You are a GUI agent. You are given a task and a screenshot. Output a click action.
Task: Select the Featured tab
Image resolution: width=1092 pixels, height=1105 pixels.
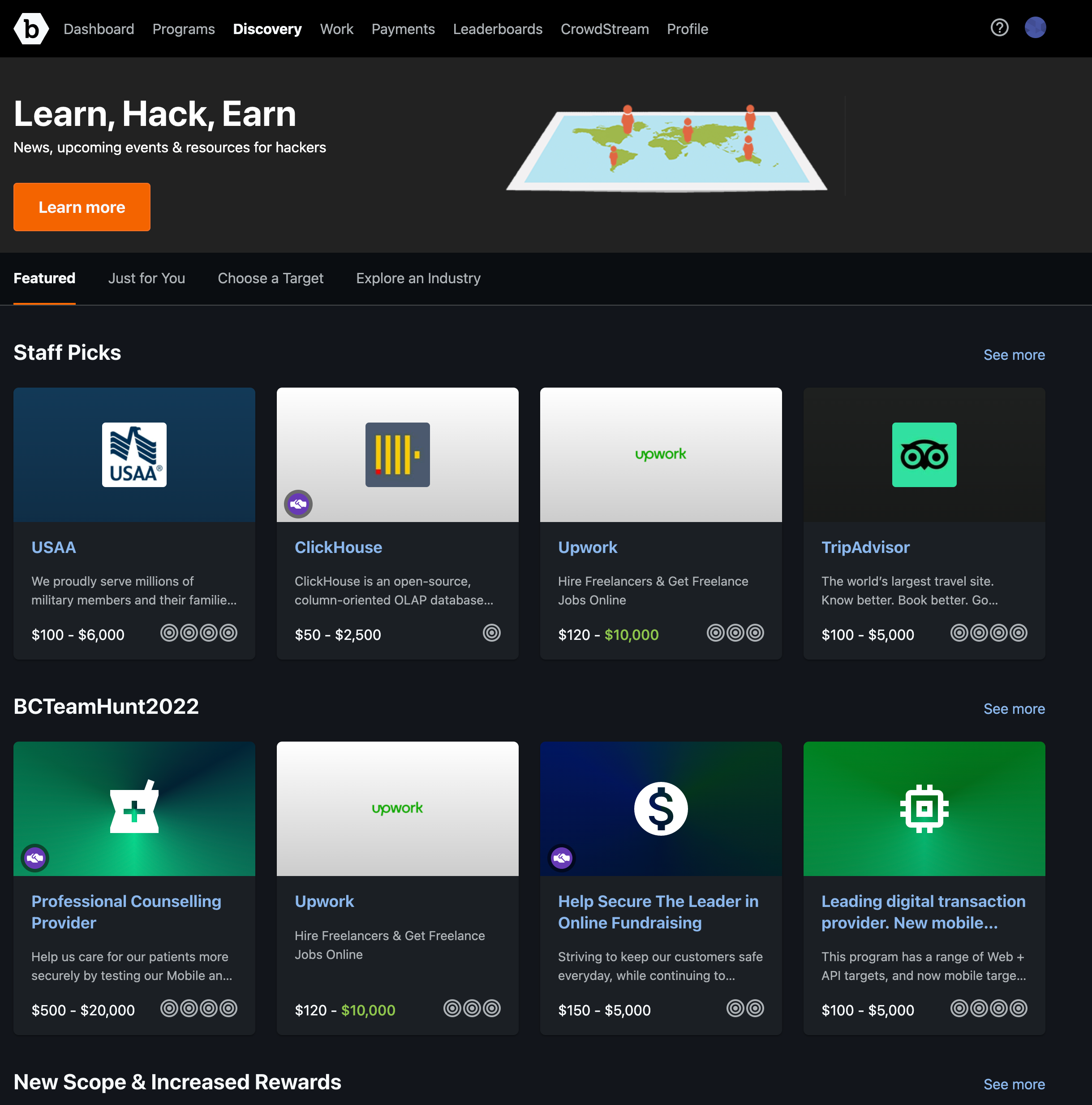pyautogui.click(x=45, y=278)
